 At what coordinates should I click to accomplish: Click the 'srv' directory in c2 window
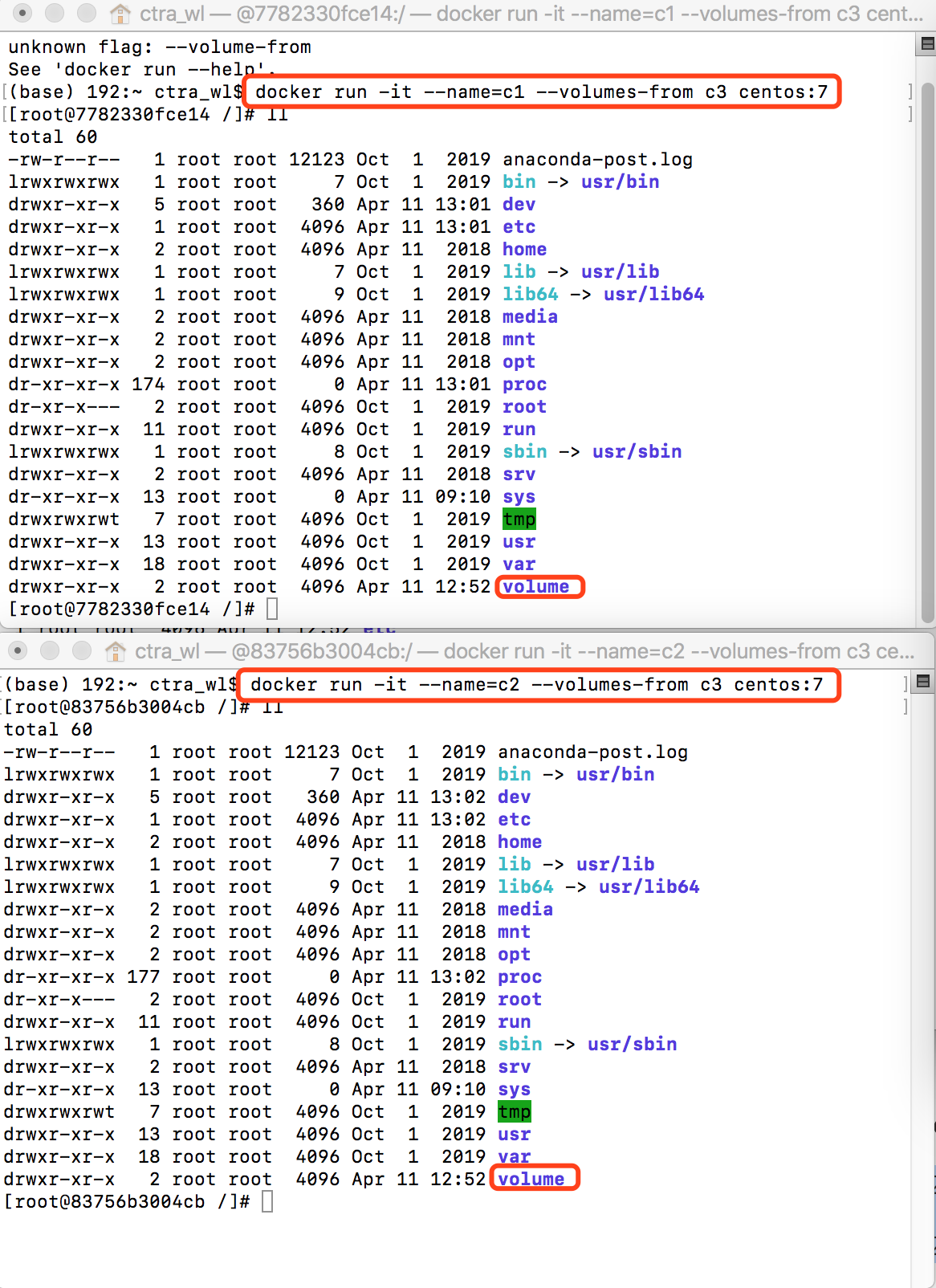515,1067
